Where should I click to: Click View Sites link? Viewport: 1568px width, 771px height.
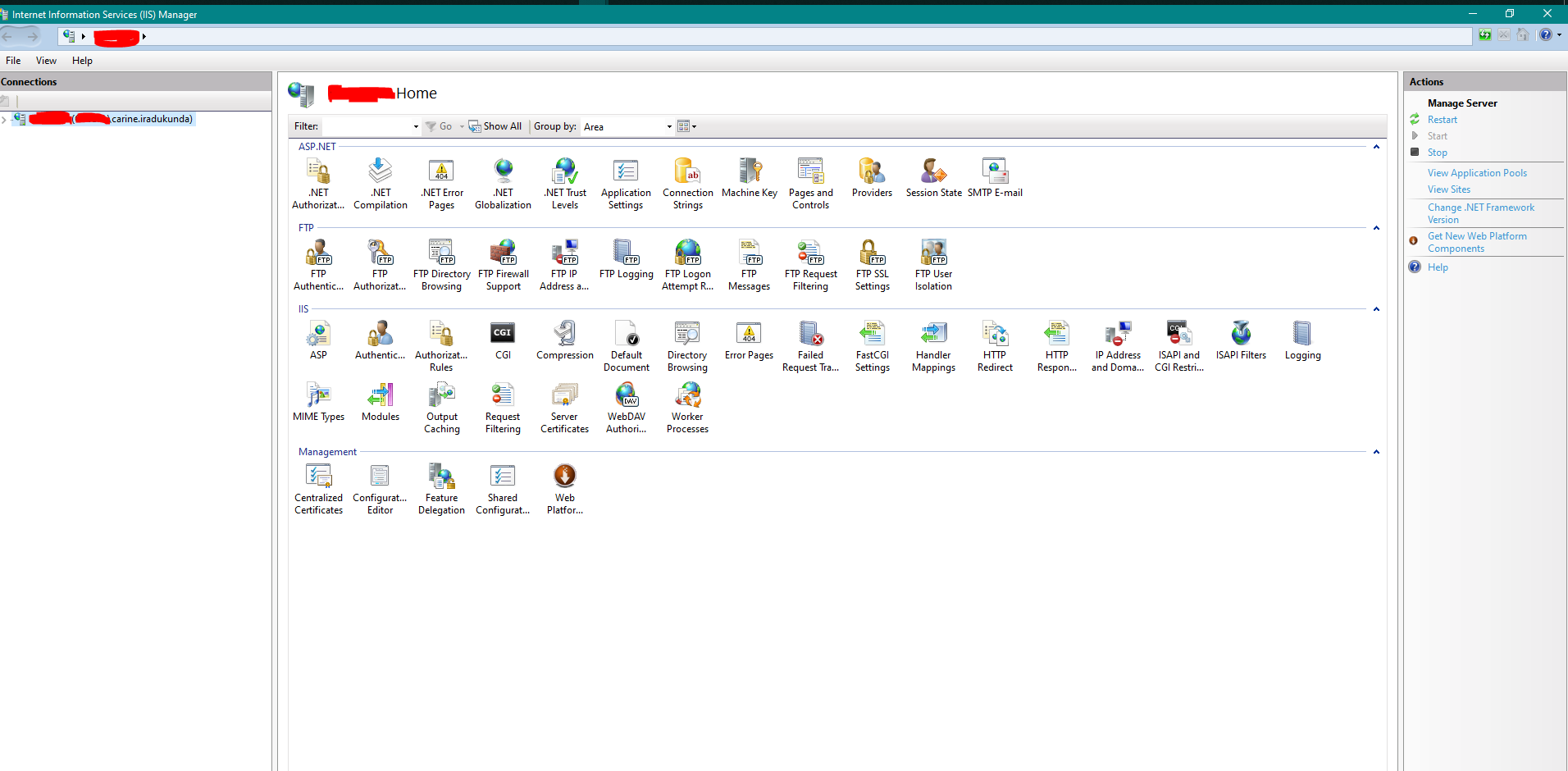coord(1448,189)
